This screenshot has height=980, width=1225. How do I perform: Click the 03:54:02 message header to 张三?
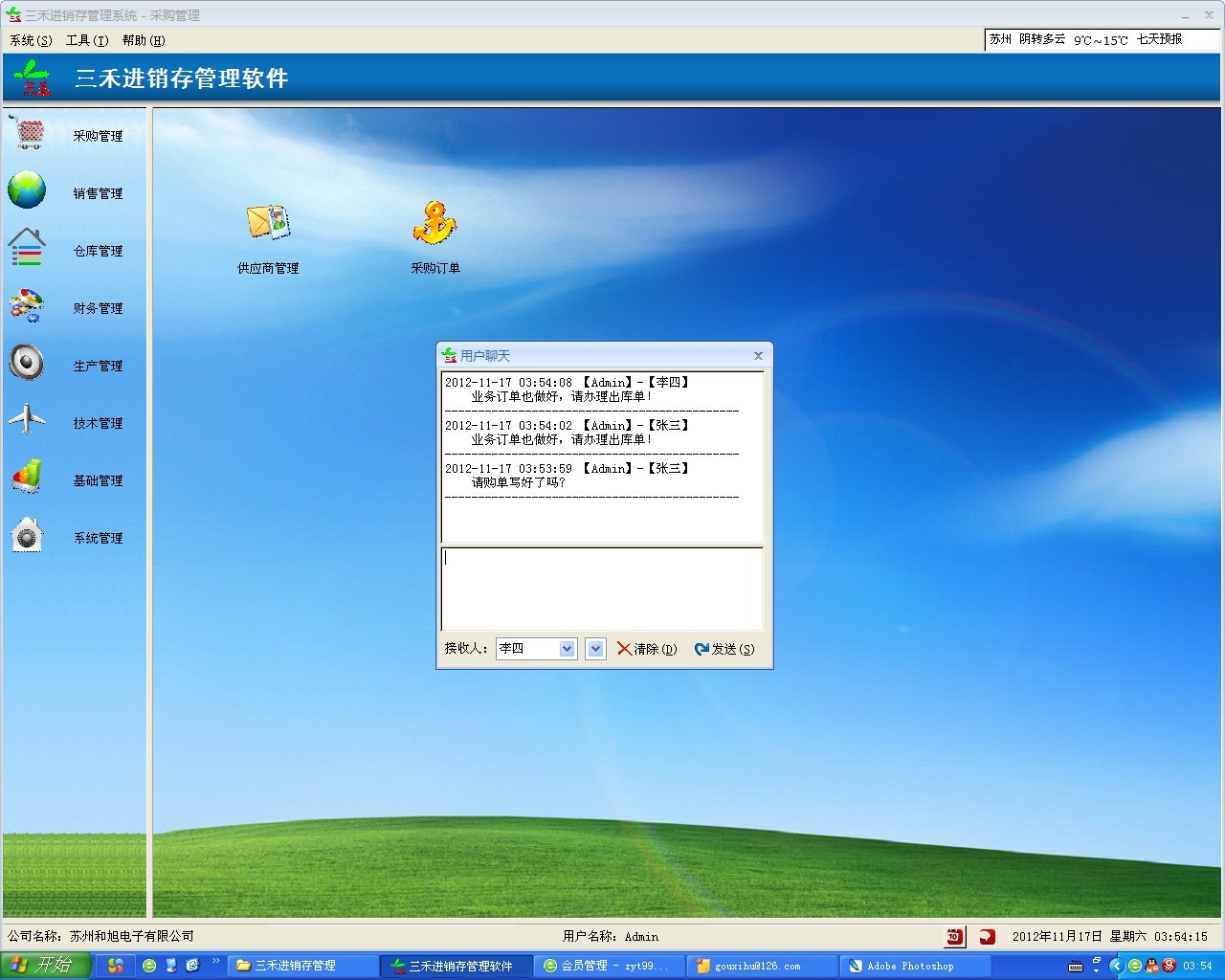568,426
